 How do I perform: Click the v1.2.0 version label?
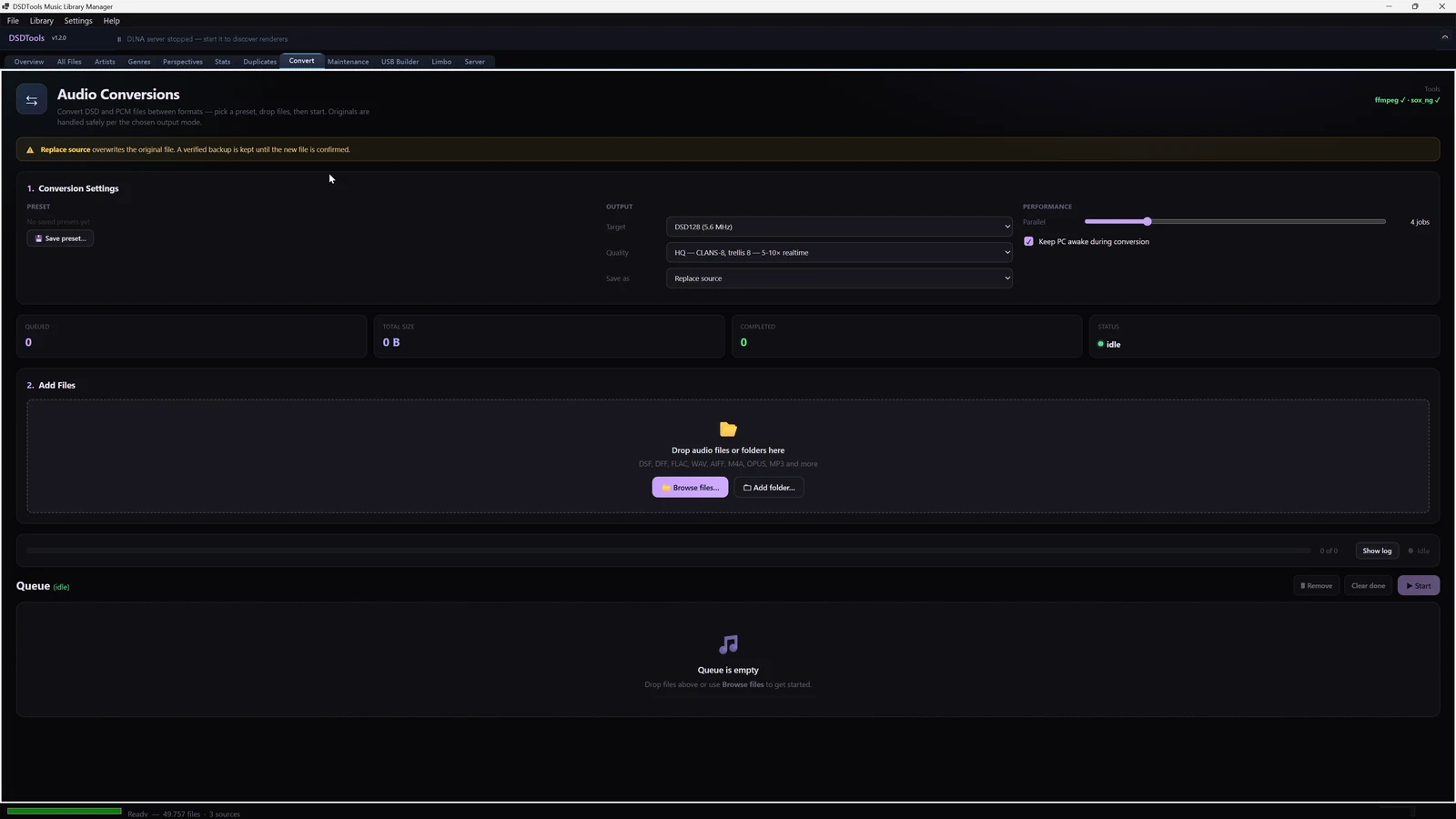point(59,38)
